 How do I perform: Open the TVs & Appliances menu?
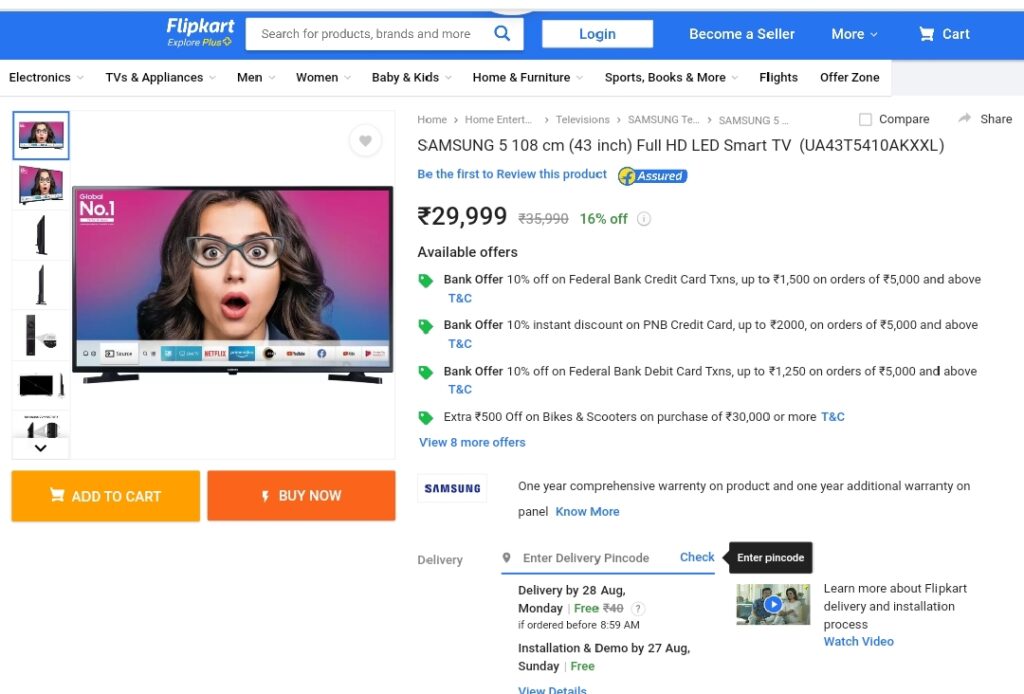point(161,77)
